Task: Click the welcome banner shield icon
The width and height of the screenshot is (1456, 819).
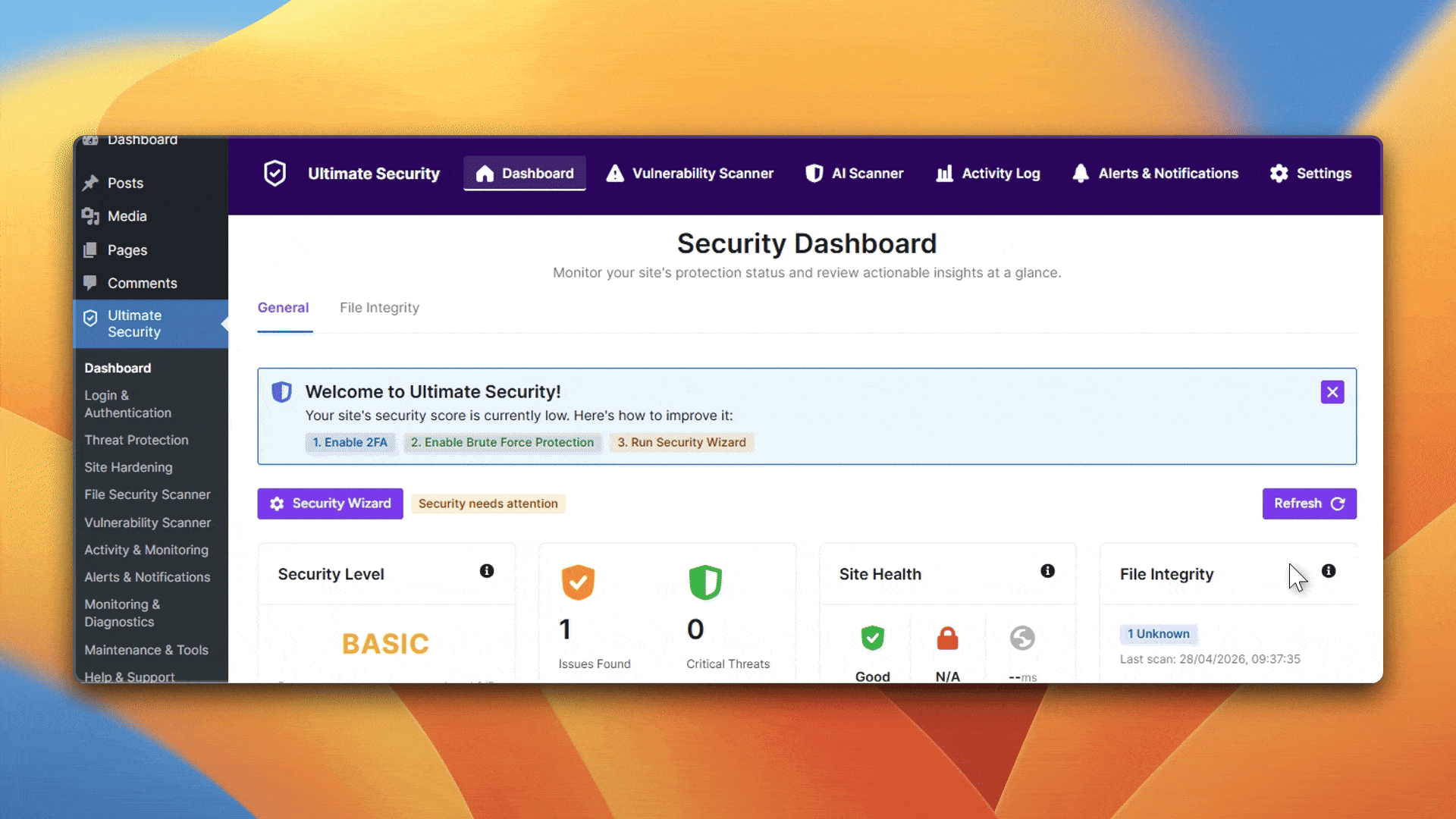Action: point(281,392)
